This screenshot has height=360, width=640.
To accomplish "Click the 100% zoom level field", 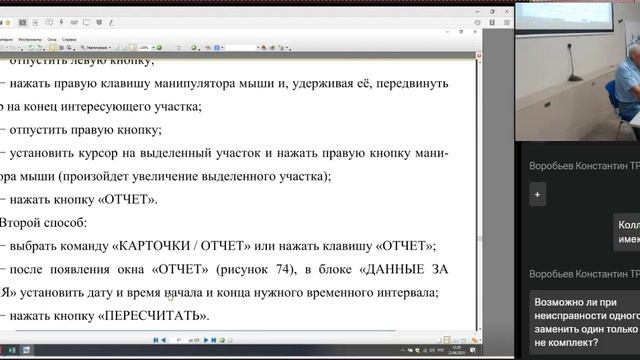I will coord(144,48).
